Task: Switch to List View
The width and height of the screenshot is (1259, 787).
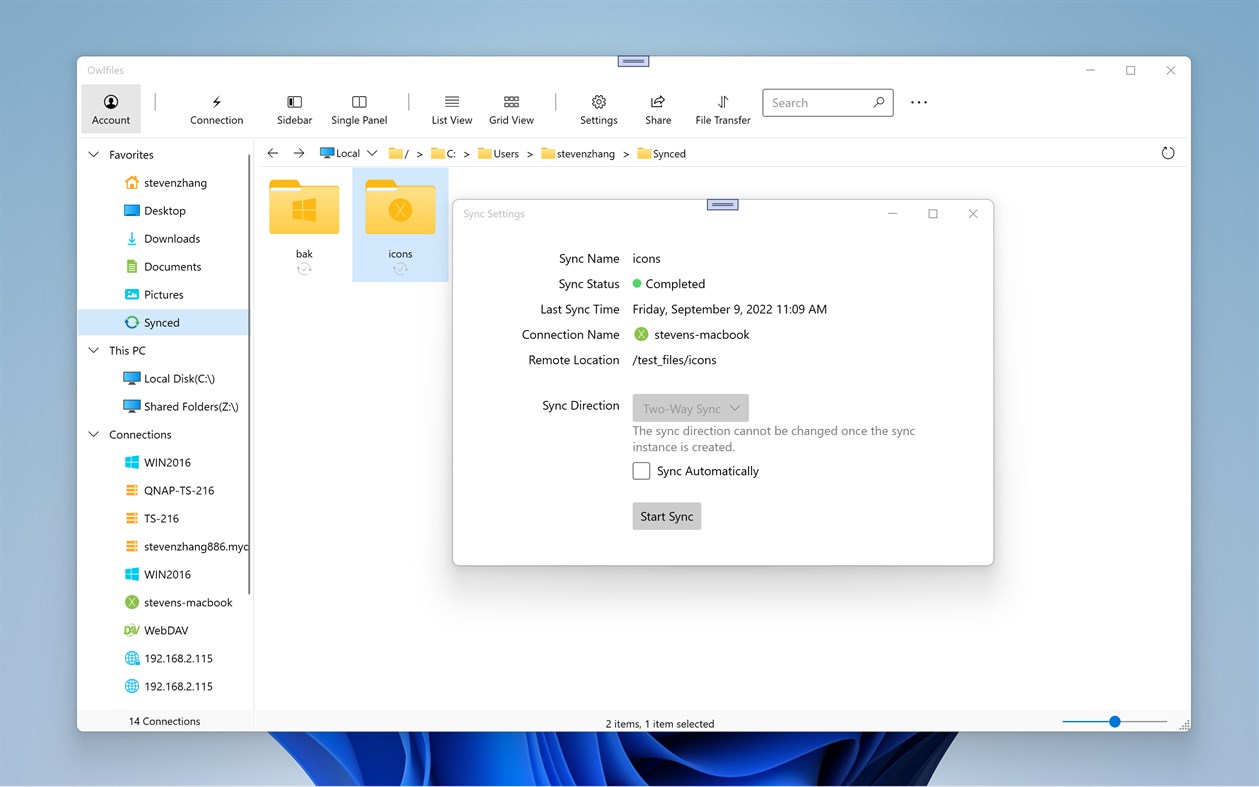Action: [451, 108]
